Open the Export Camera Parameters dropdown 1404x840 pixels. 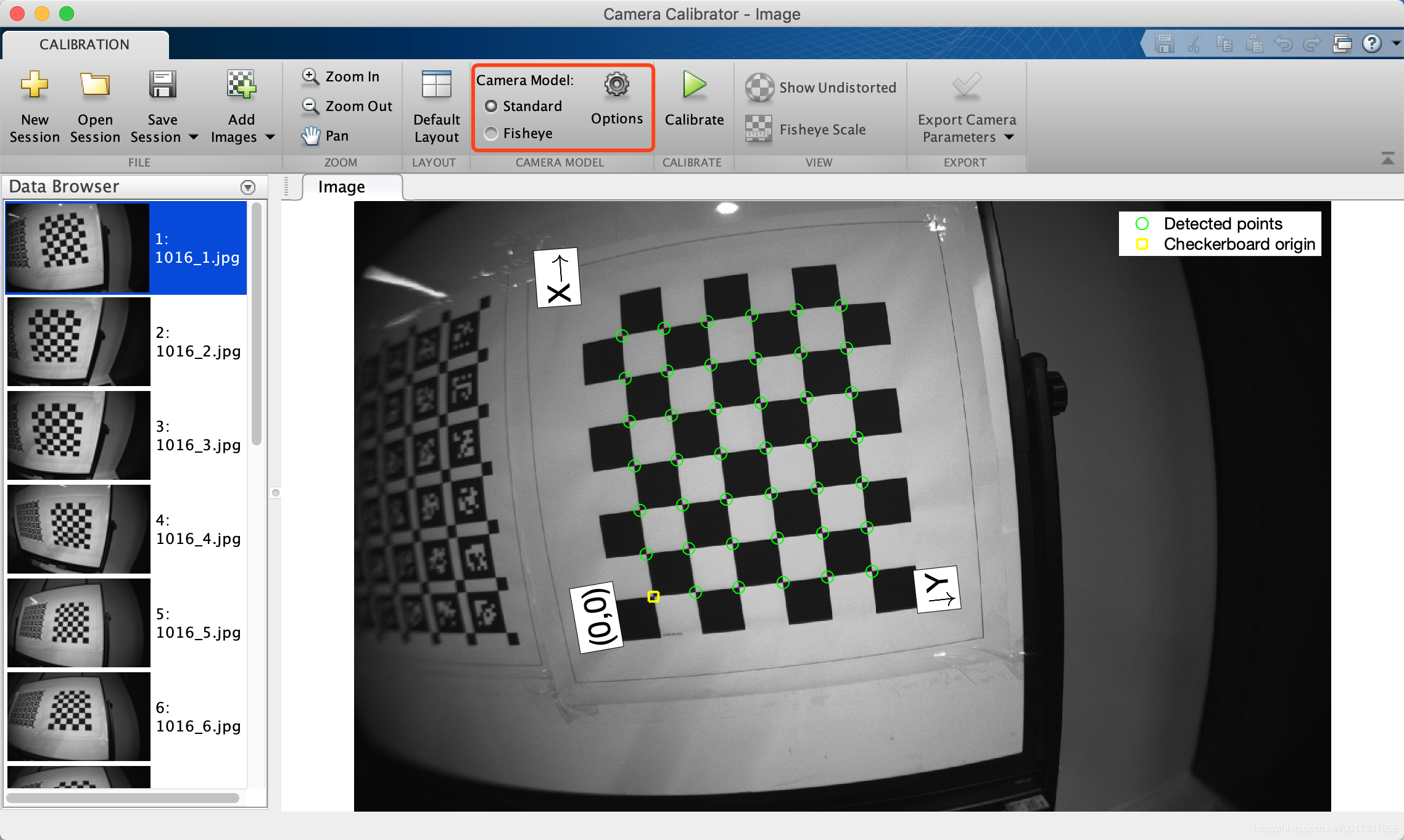click(x=1009, y=137)
